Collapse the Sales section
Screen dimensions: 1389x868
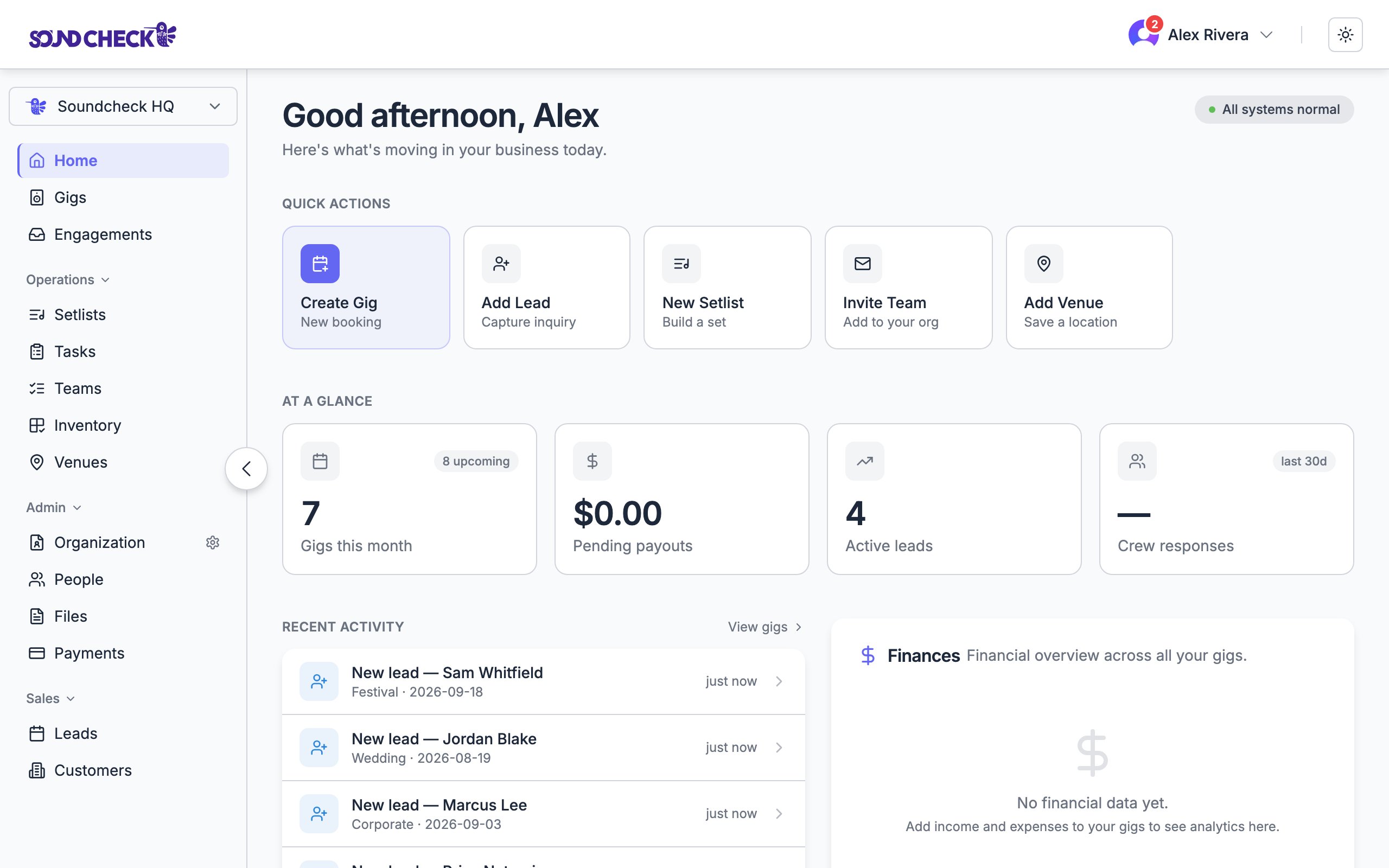coord(50,699)
